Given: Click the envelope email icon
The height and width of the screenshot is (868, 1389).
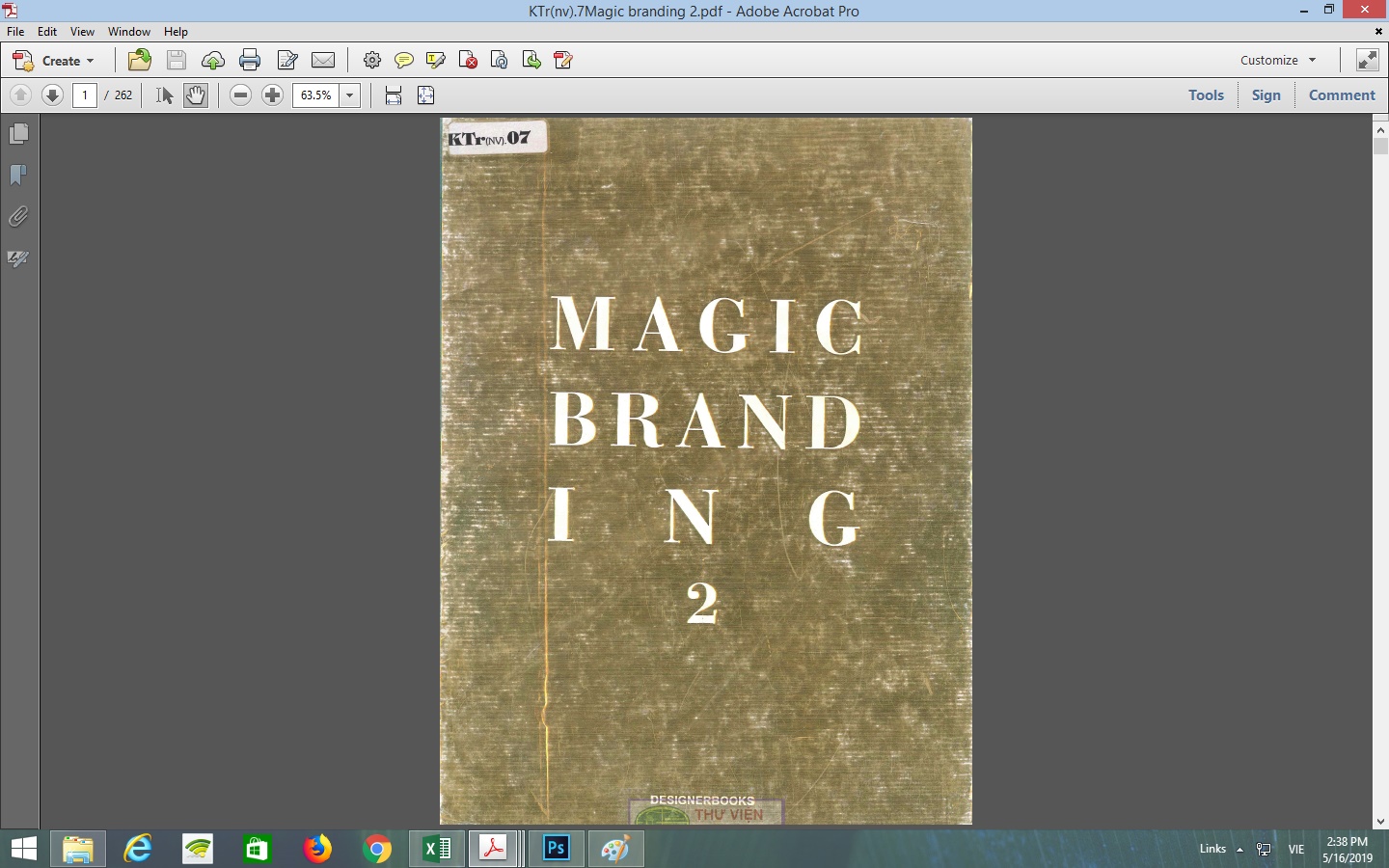Looking at the screenshot, I should click(323, 60).
